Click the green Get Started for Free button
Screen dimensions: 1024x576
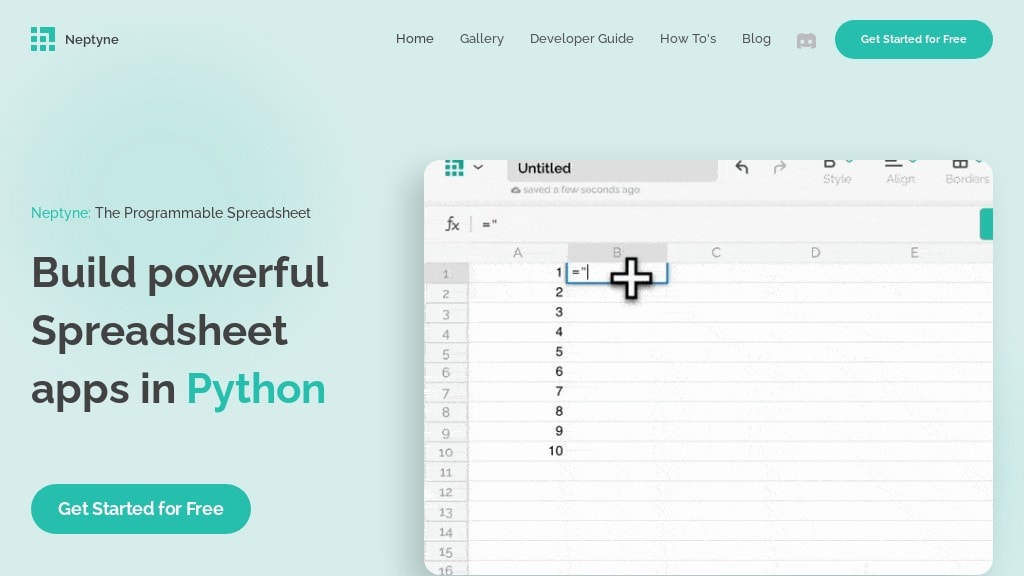pyautogui.click(x=913, y=39)
